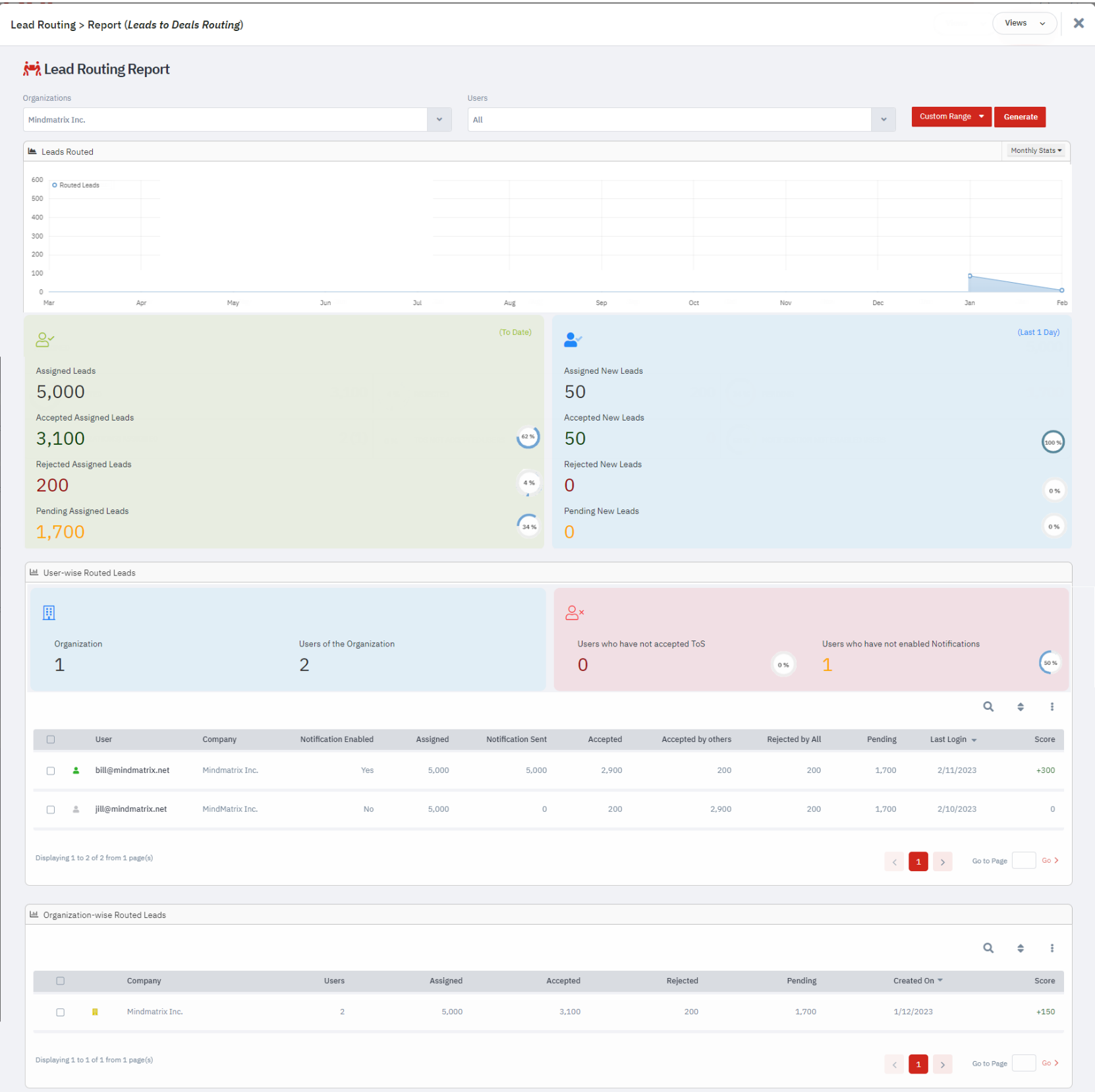Click the 62% accepted leads progress ring

[528, 436]
